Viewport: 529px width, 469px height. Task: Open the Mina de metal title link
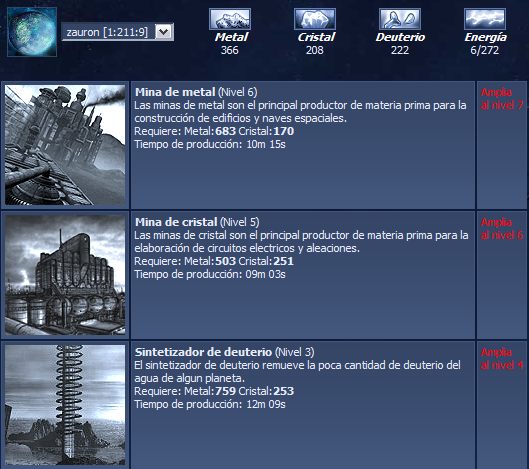click(x=175, y=92)
